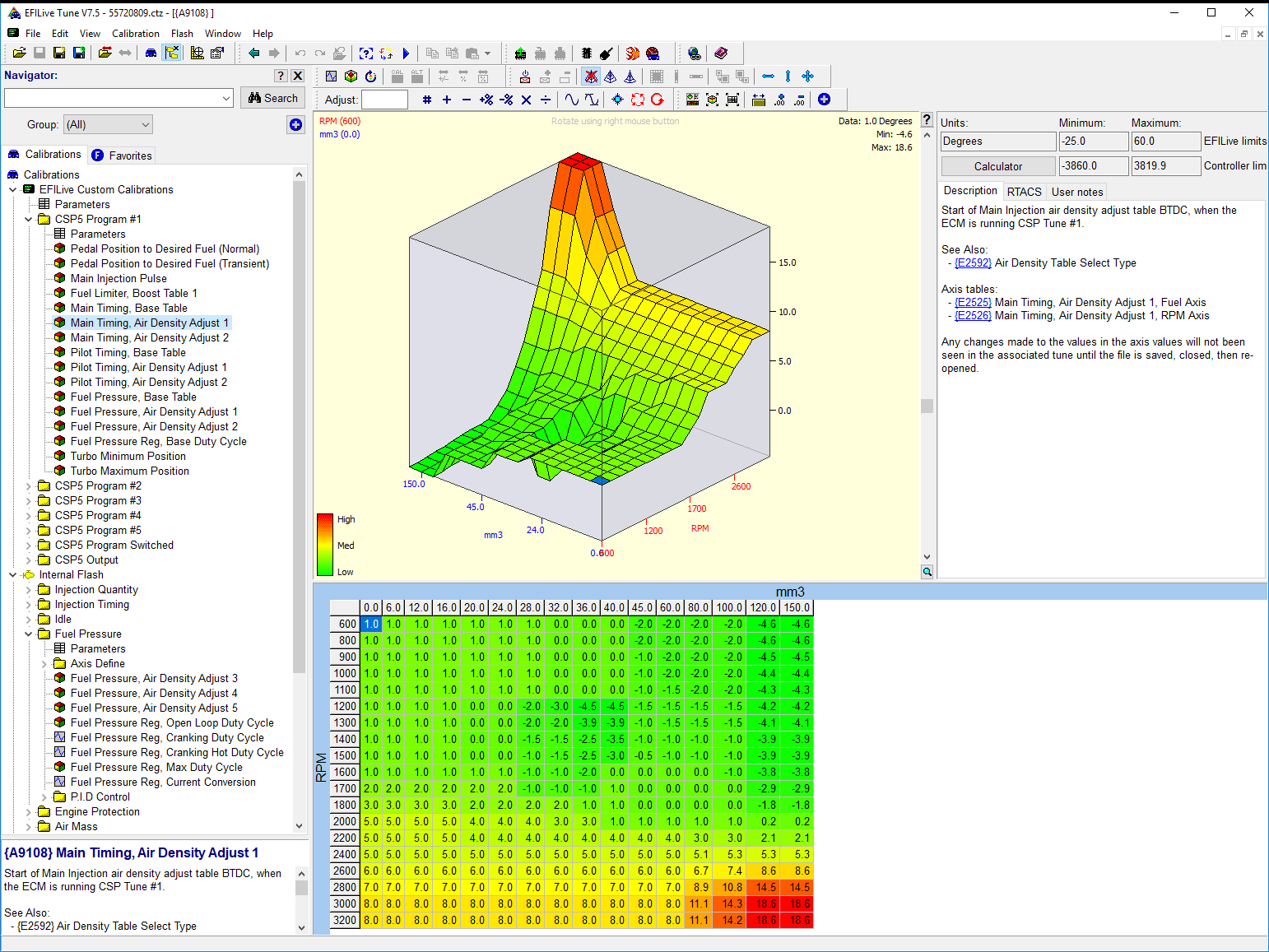
Task: Expand the CSP5 Program #2 folder
Action: [x=28, y=486]
